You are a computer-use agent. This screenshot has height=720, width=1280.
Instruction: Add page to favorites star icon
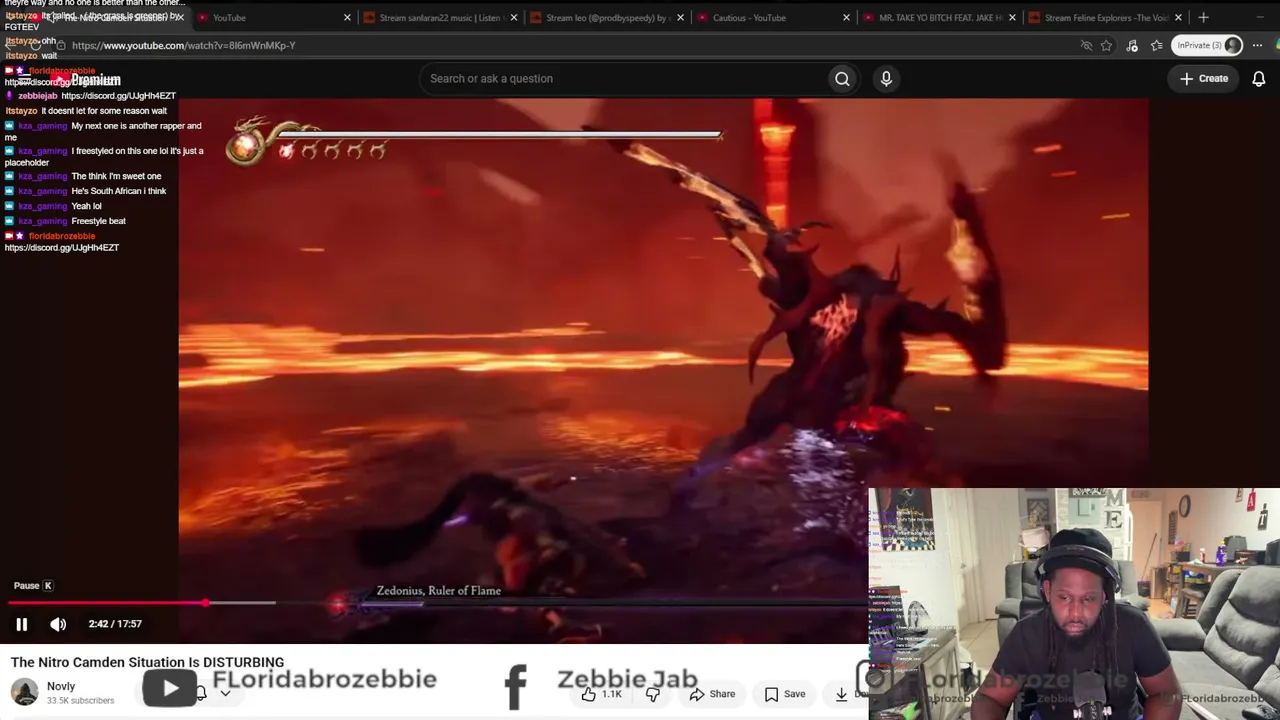tap(1106, 45)
